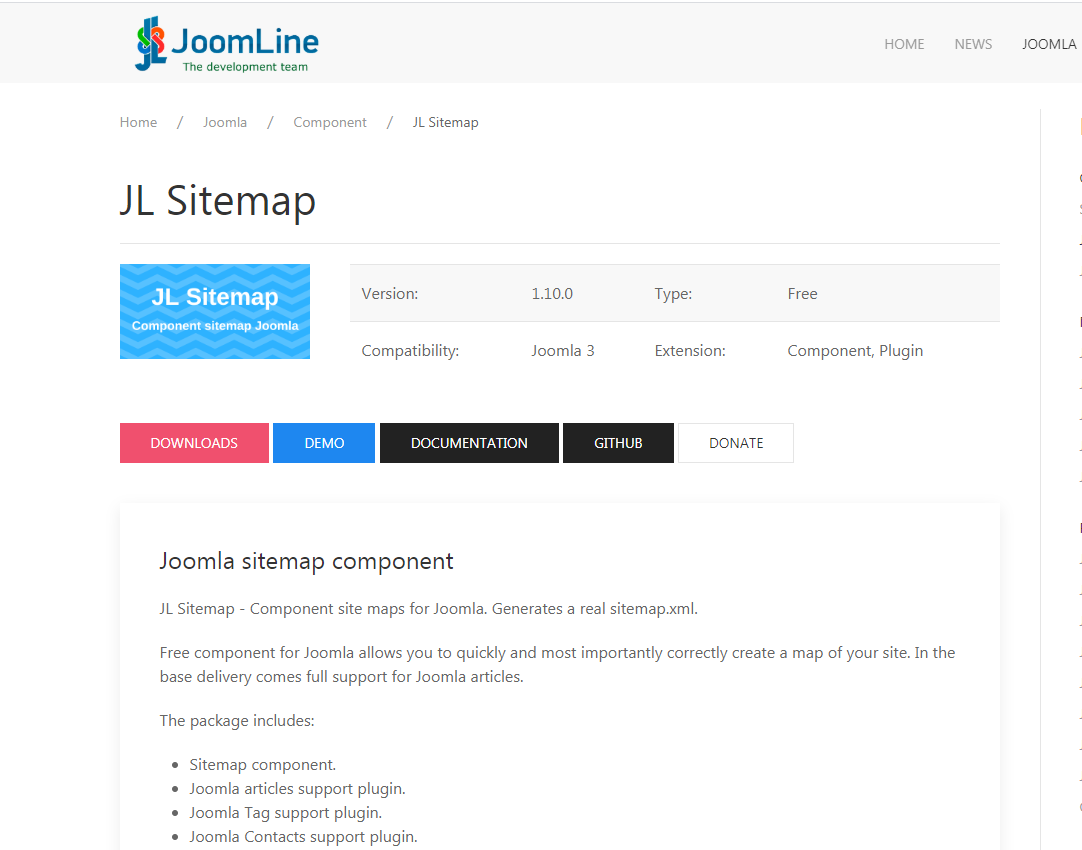Navigate to the Joomla breadcrumb link

[225, 122]
